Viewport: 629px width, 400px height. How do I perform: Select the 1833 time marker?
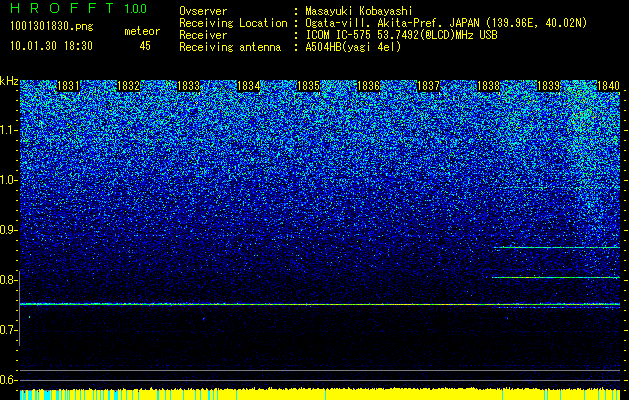188,86
